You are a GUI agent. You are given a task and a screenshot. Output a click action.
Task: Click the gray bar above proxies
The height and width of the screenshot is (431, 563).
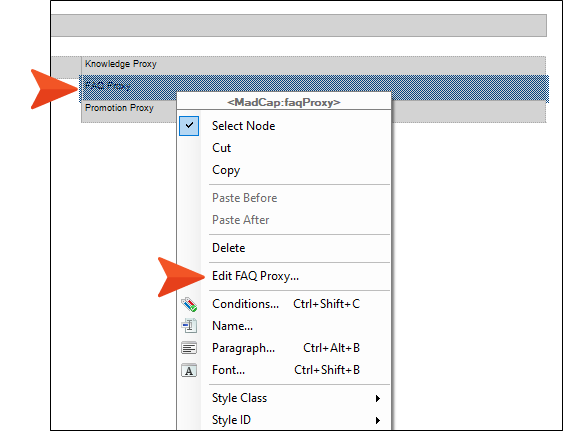click(x=299, y=26)
